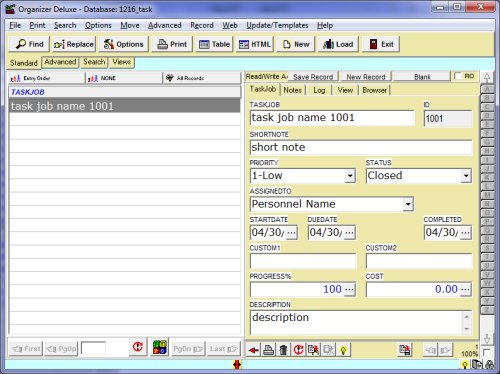Switch to the Log tab
Screen dimensions: 500x374
coord(319,90)
